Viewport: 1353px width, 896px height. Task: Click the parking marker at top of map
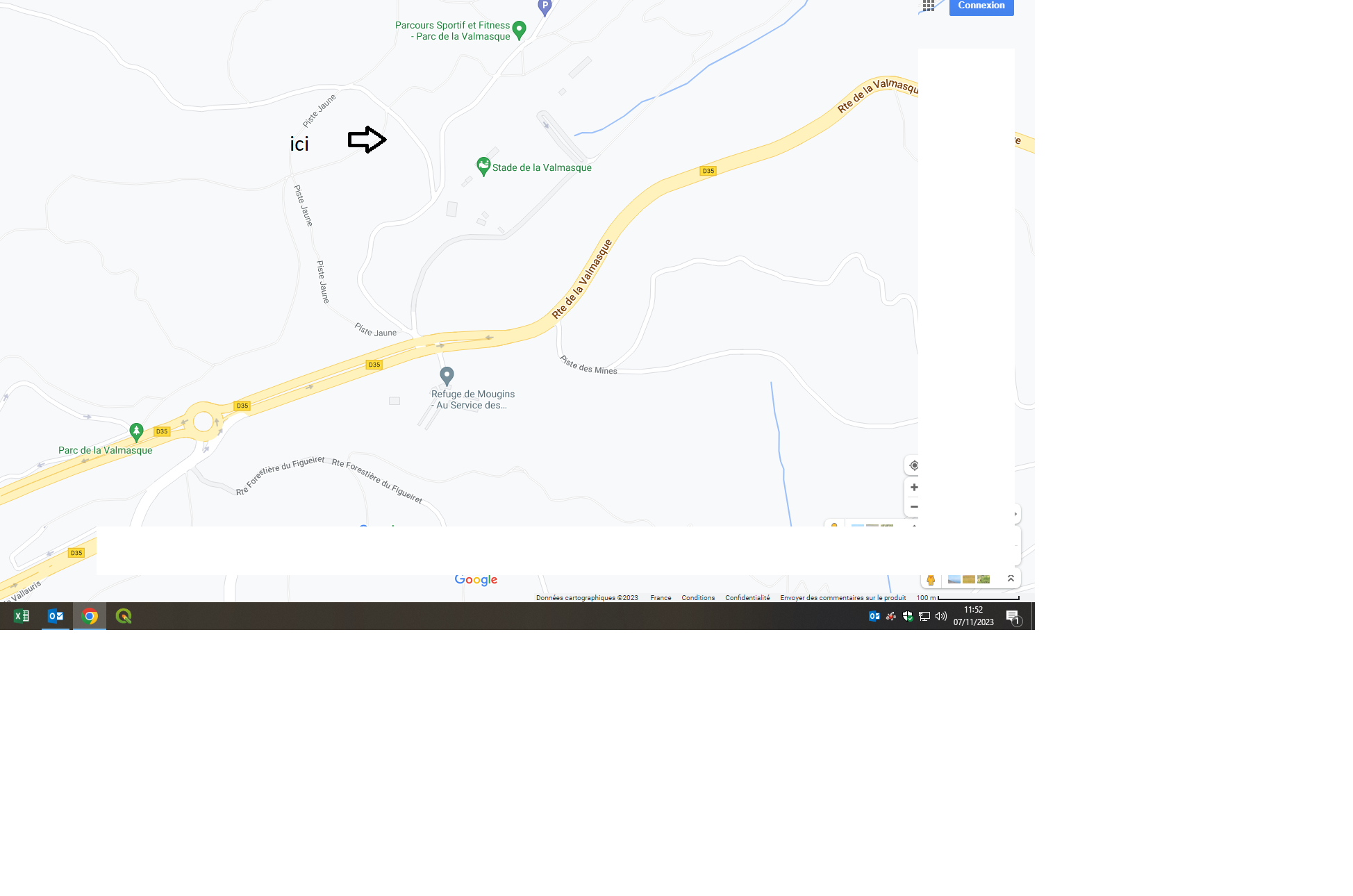point(545,7)
